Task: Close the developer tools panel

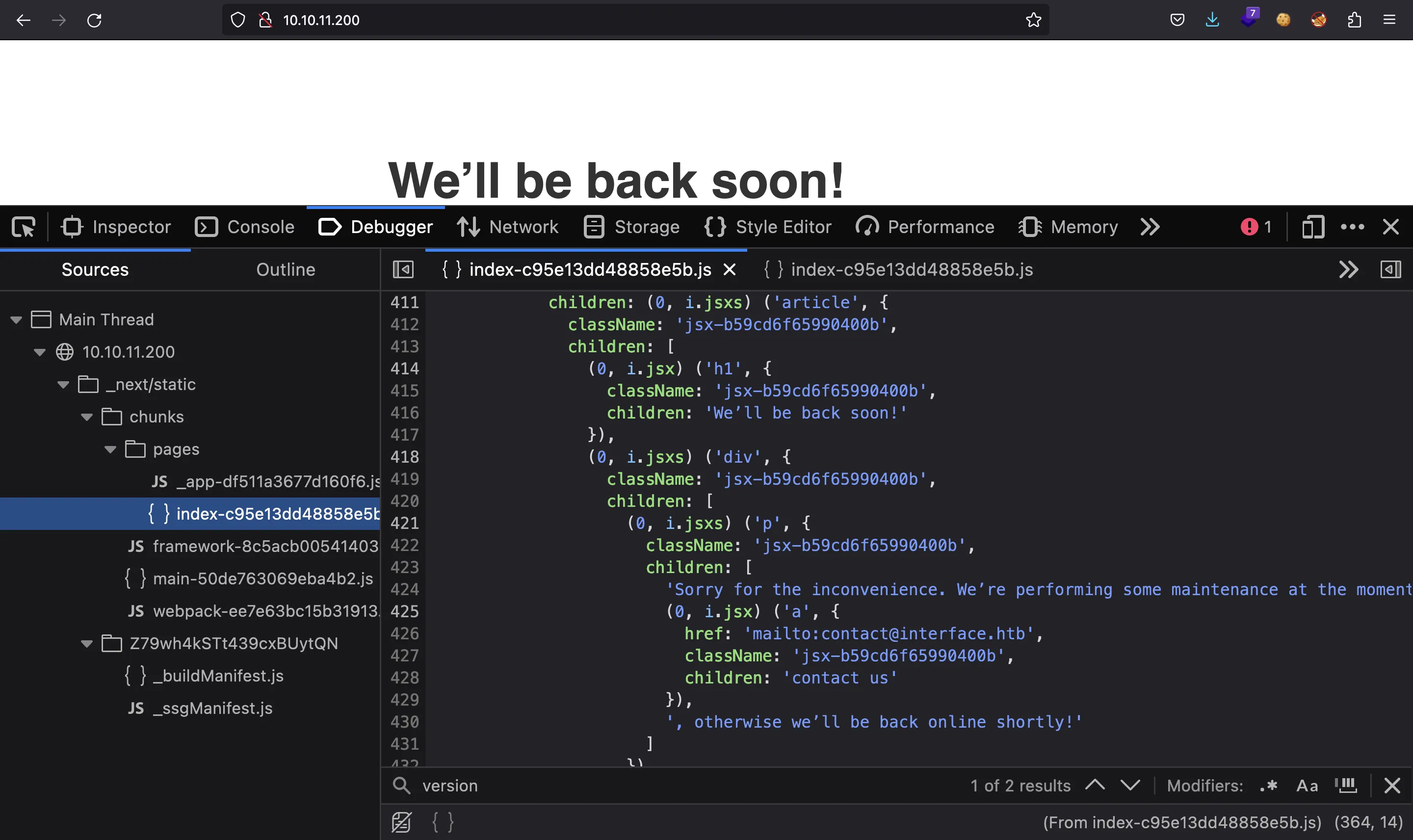Action: pyautogui.click(x=1390, y=227)
